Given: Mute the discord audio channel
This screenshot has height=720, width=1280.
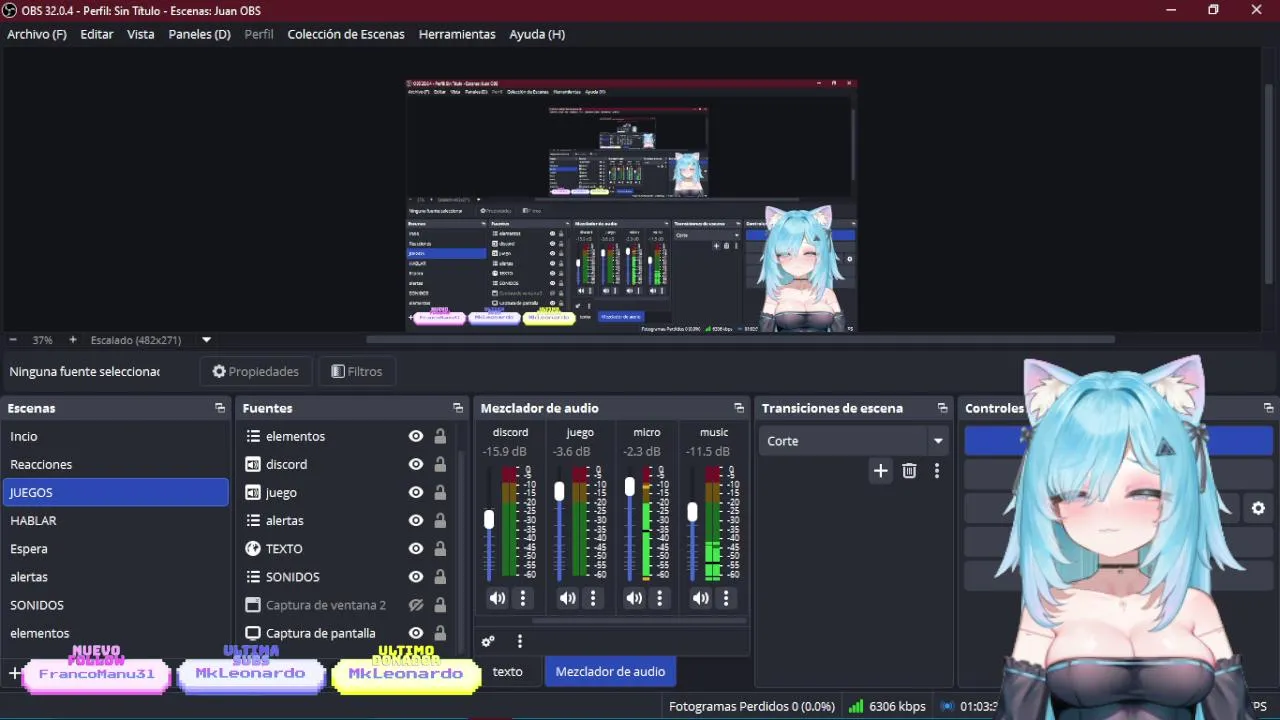Looking at the screenshot, I should 497,598.
